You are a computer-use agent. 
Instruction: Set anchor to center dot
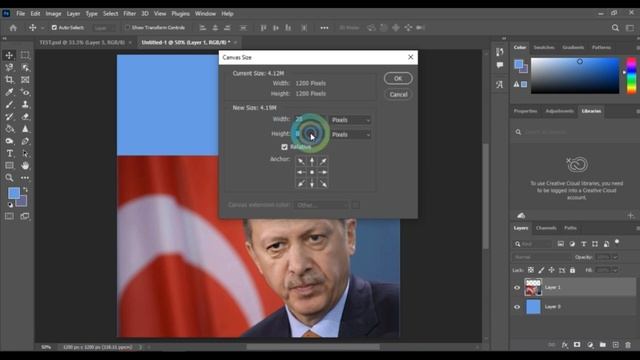pos(312,172)
